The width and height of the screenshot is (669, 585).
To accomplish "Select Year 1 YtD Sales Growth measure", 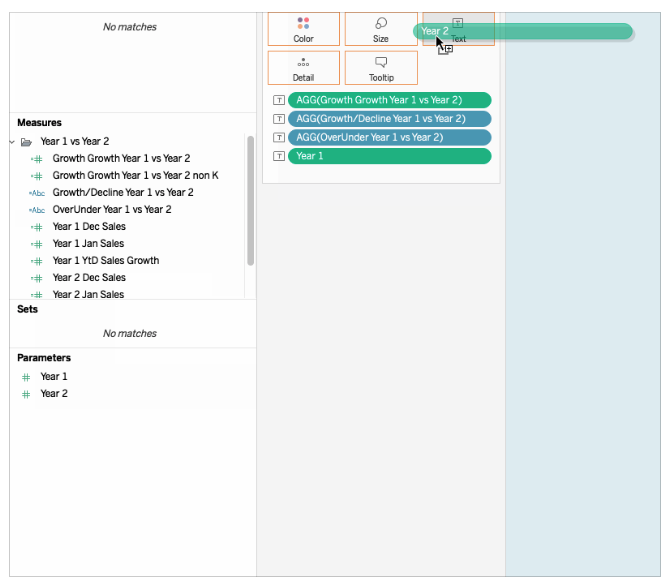I will [x=105, y=260].
